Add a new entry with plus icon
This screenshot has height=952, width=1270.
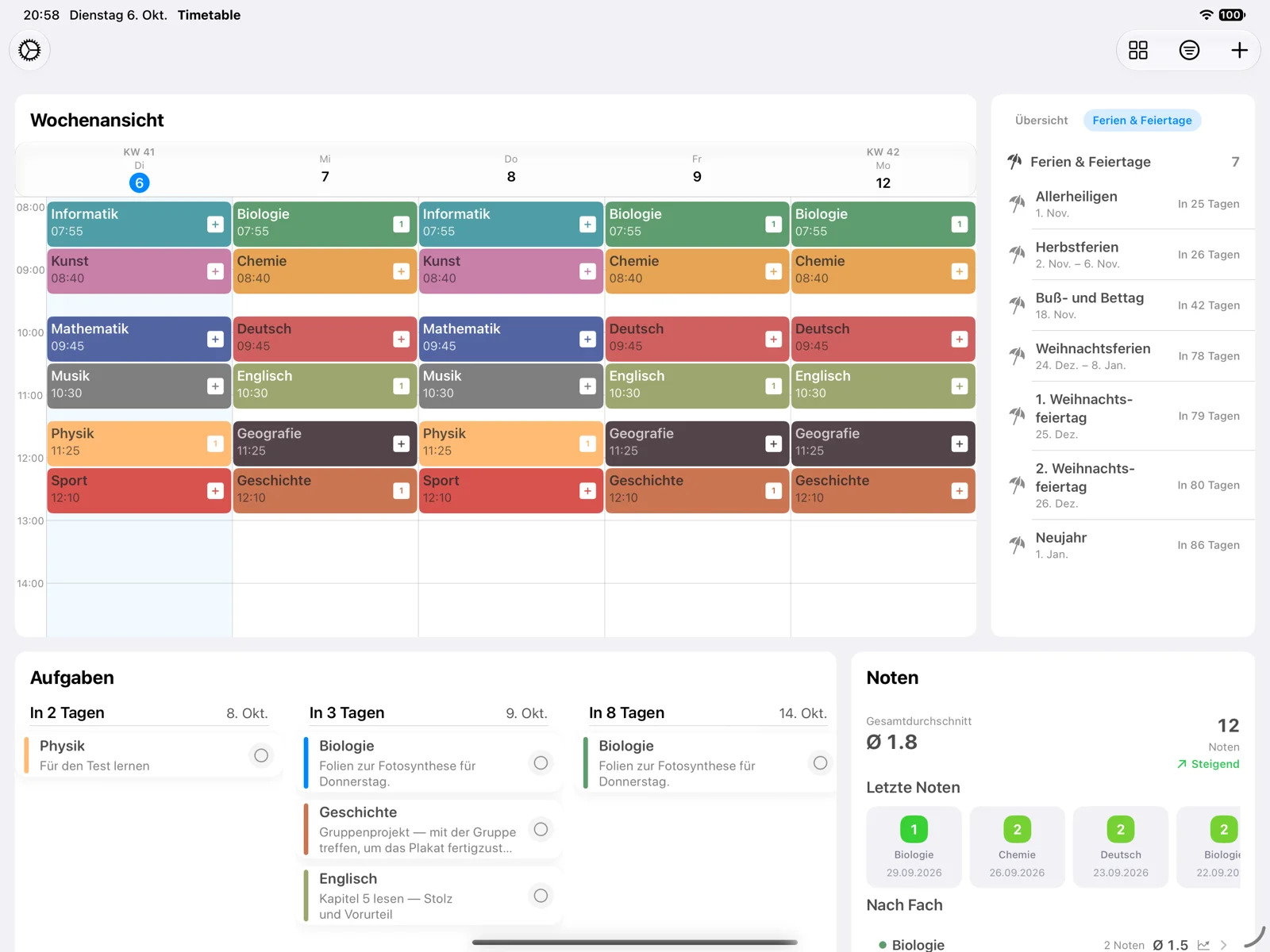(1239, 50)
